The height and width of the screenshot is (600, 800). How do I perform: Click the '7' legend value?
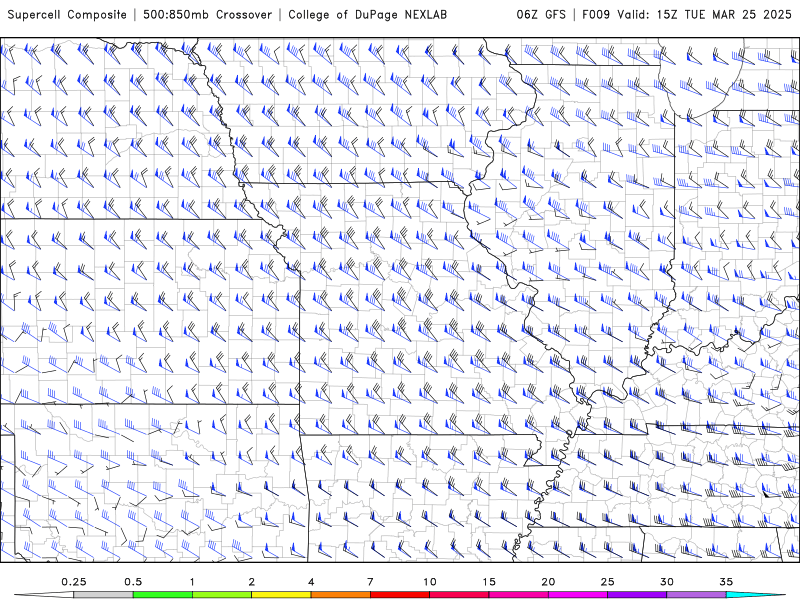click(x=370, y=582)
